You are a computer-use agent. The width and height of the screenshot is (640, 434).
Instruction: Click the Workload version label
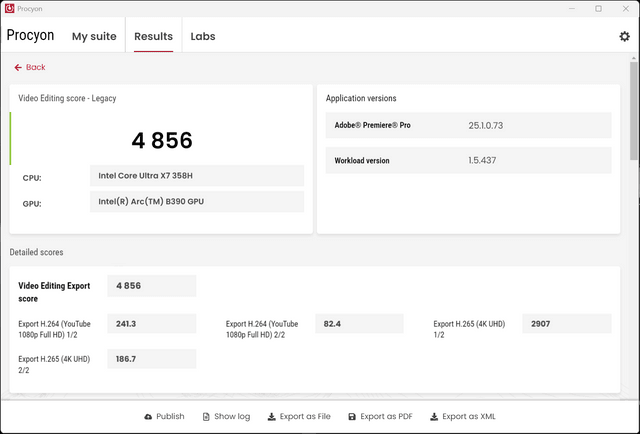click(362, 160)
